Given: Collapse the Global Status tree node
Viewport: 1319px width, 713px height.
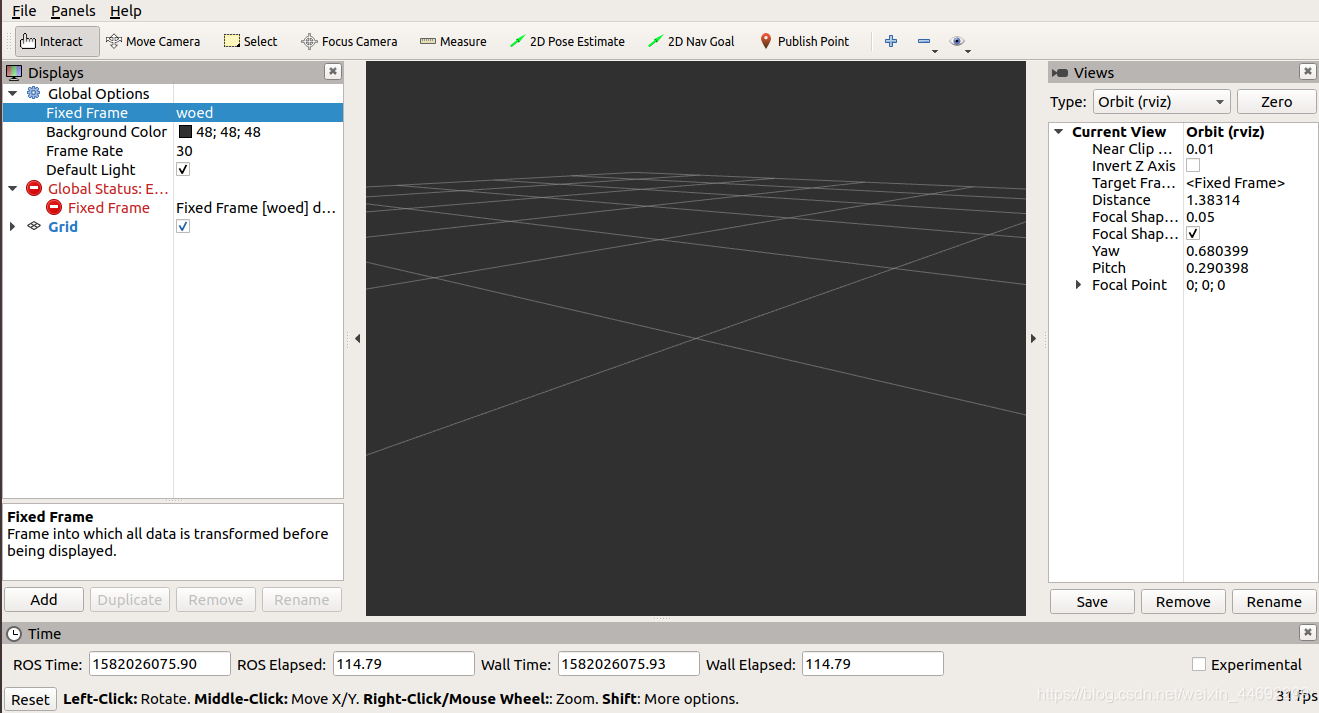Looking at the screenshot, I should (x=13, y=188).
